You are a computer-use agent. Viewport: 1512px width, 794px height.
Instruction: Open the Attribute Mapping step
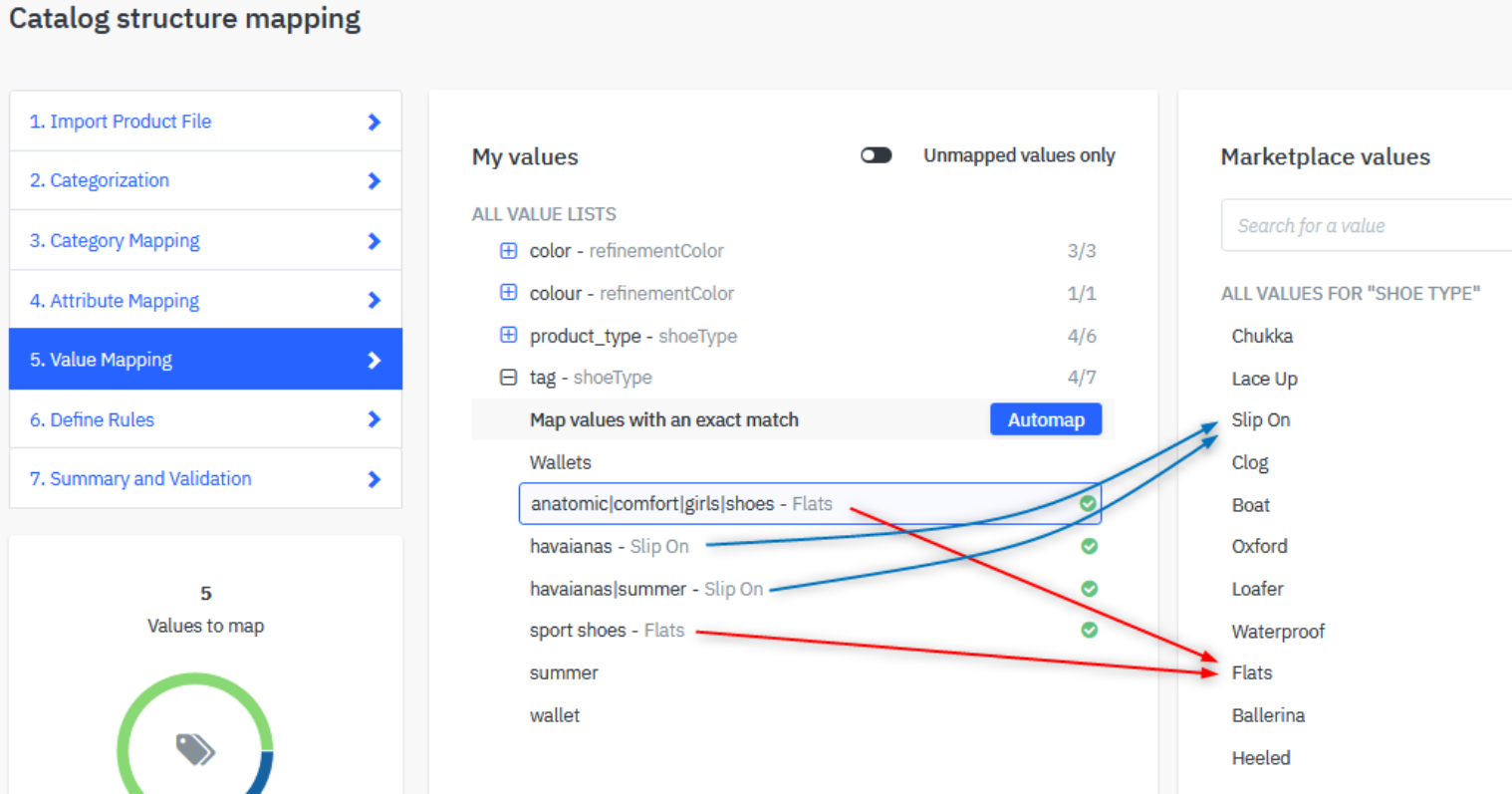pos(115,301)
